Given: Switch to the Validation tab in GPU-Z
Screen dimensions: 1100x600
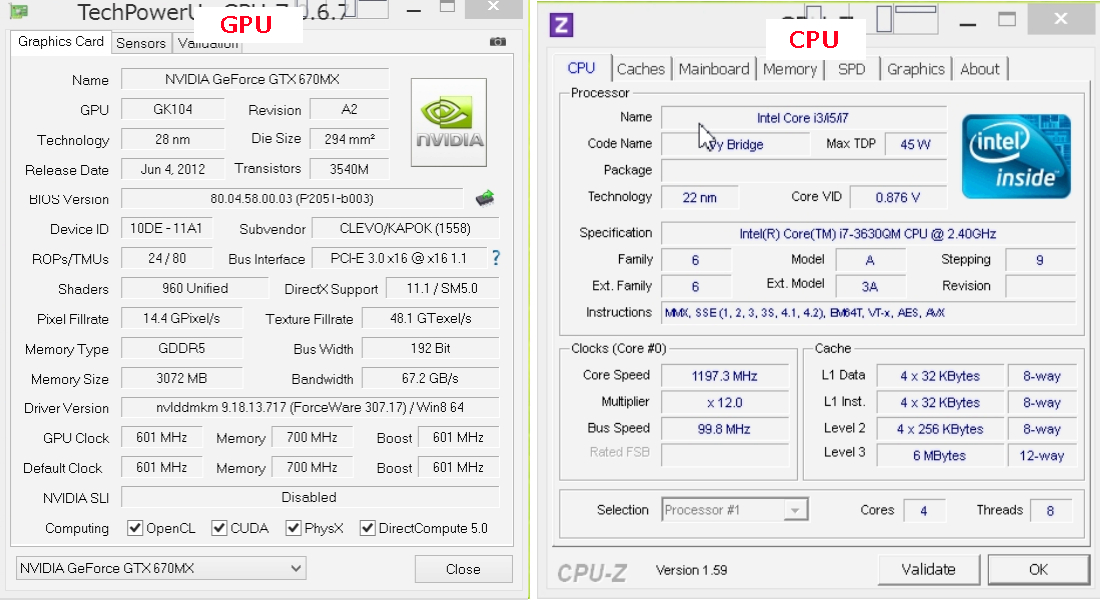Looking at the screenshot, I should (208, 44).
